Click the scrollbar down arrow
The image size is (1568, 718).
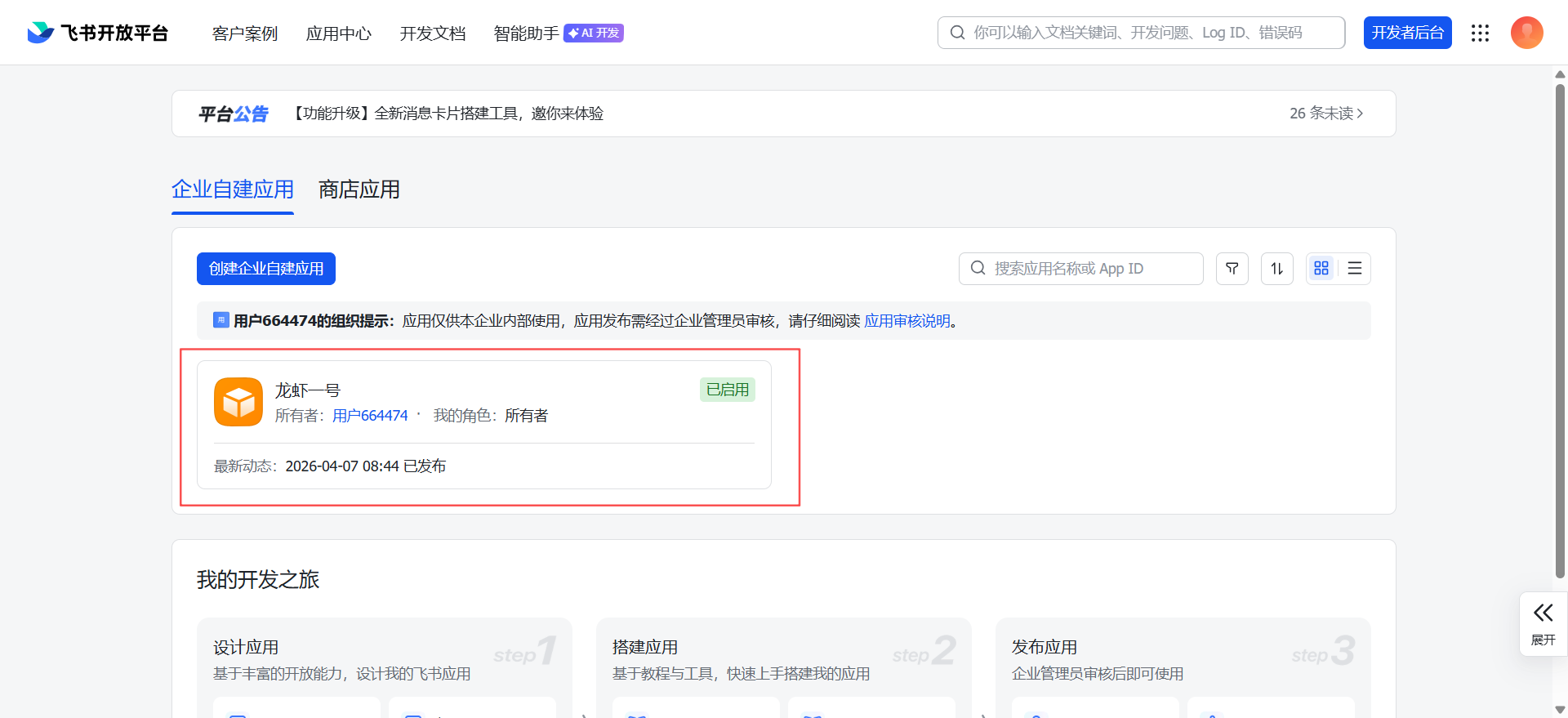(1560, 710)
